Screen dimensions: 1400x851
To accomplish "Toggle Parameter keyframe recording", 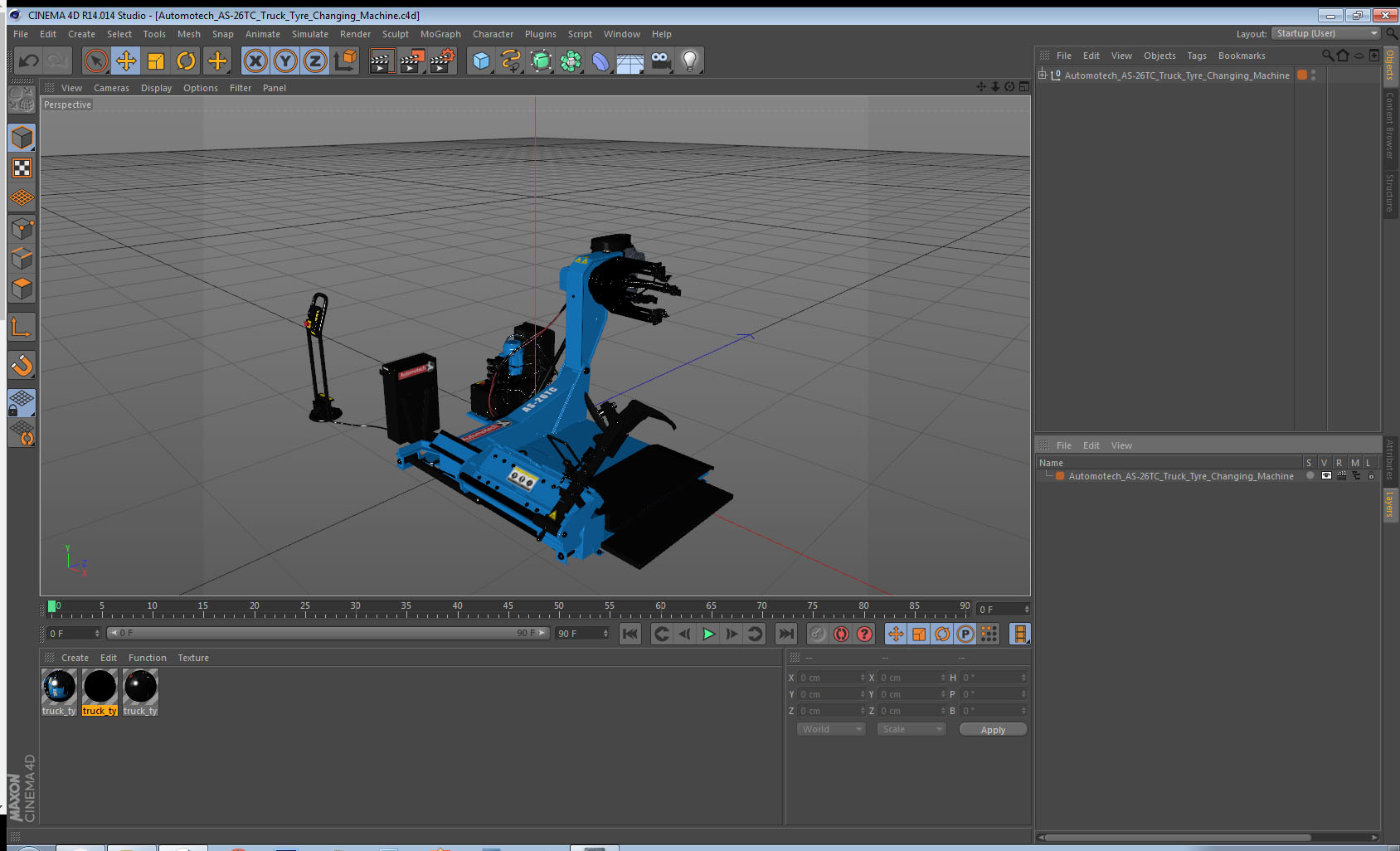I will click(965, 634).
